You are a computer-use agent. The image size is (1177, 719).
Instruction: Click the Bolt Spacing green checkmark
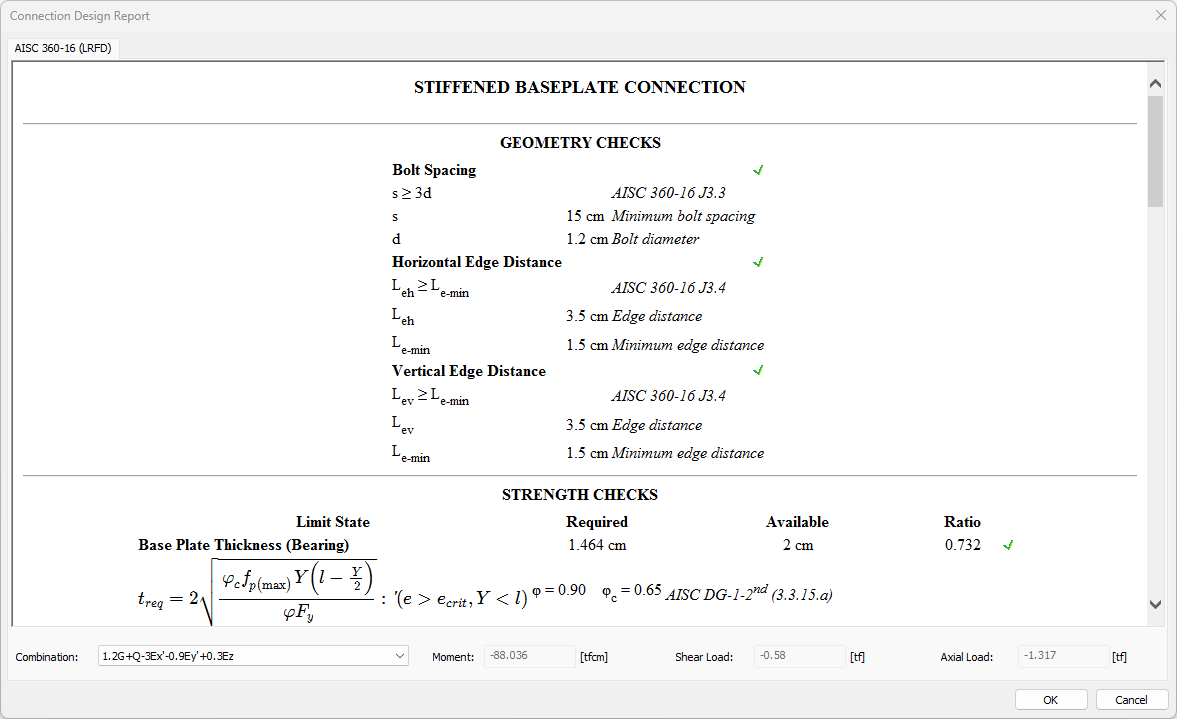pos(758,170)
